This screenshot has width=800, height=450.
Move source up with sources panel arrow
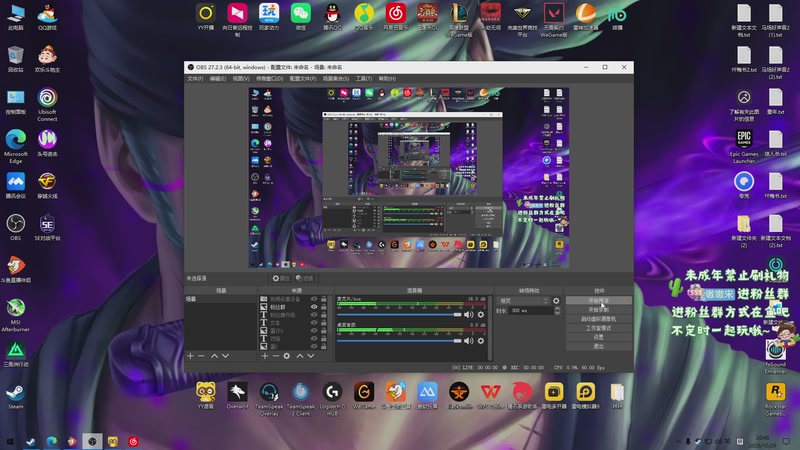tap(300, 356)
